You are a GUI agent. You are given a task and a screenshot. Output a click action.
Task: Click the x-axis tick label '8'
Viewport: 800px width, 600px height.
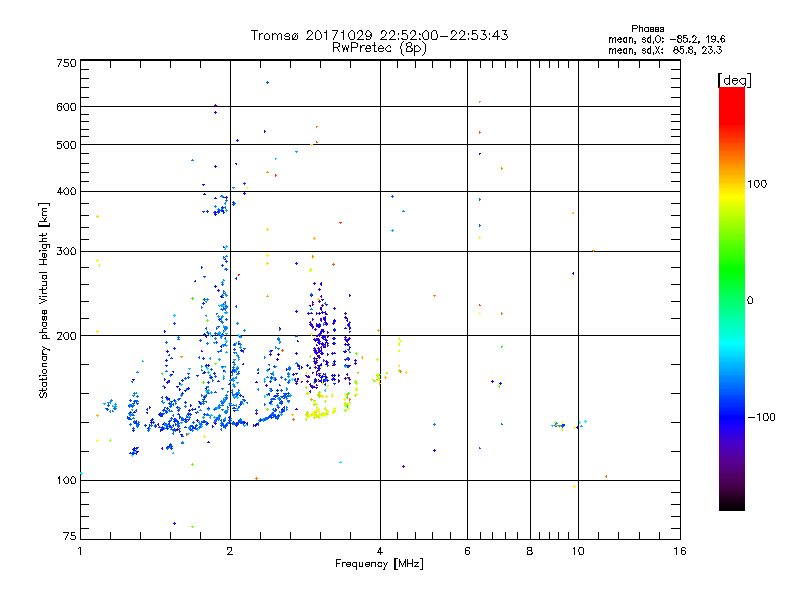530,551
